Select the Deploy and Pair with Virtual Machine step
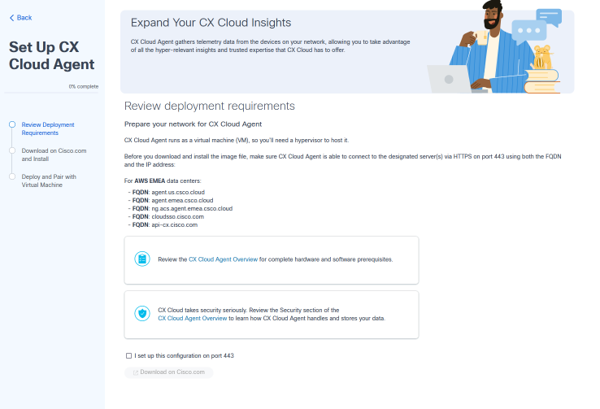Screen dimensions: 600x409 coord(49,181)
